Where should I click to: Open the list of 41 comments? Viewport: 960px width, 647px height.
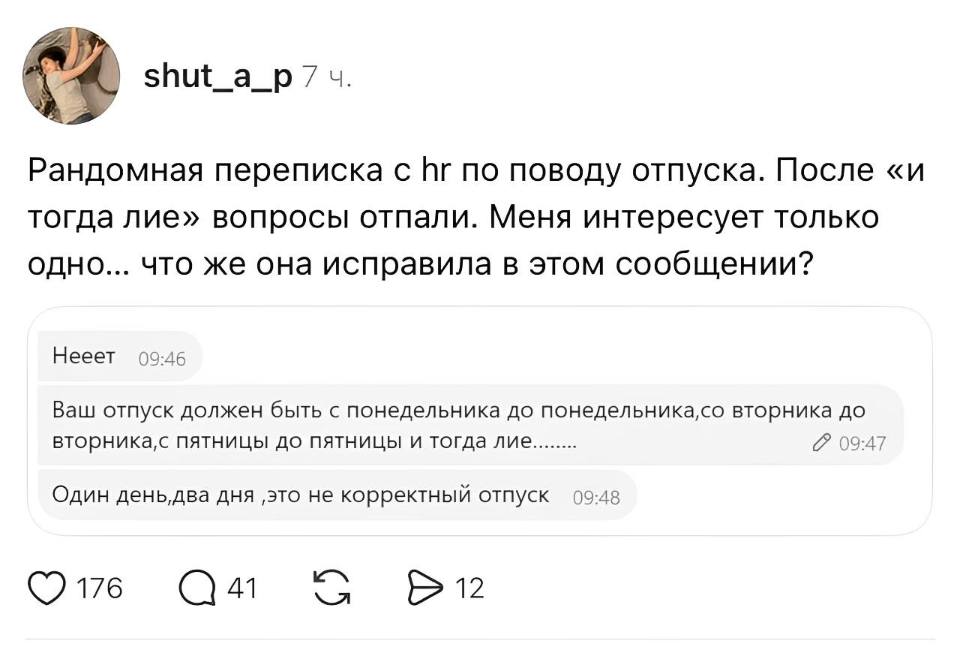[240, 587]
